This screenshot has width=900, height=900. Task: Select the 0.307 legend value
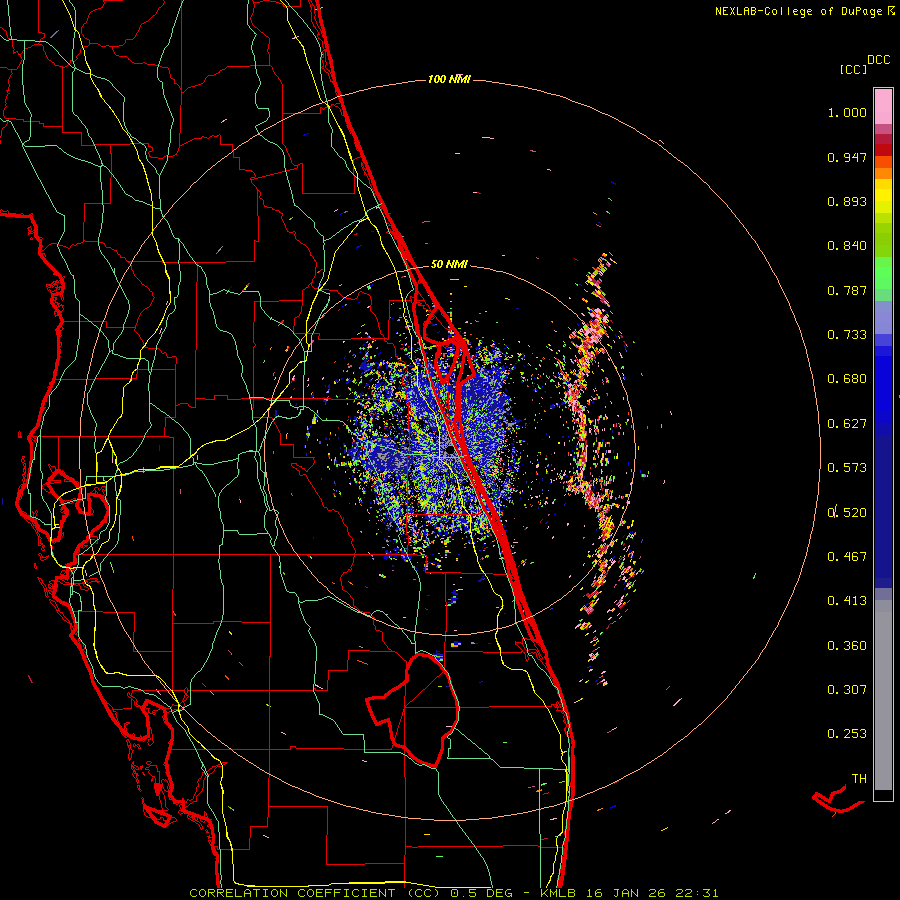pos(847,690)
